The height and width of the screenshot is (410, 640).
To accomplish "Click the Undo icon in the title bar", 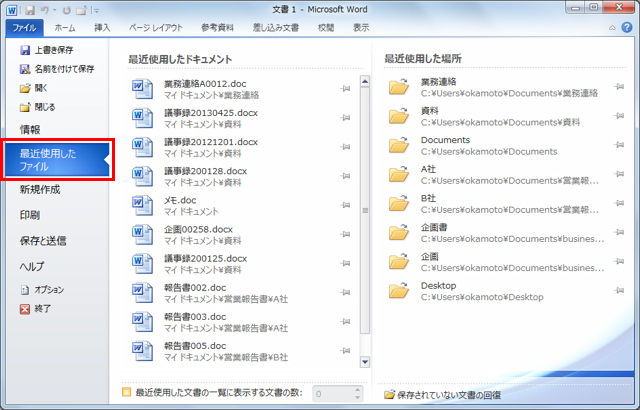I will (x=45, y=10).
